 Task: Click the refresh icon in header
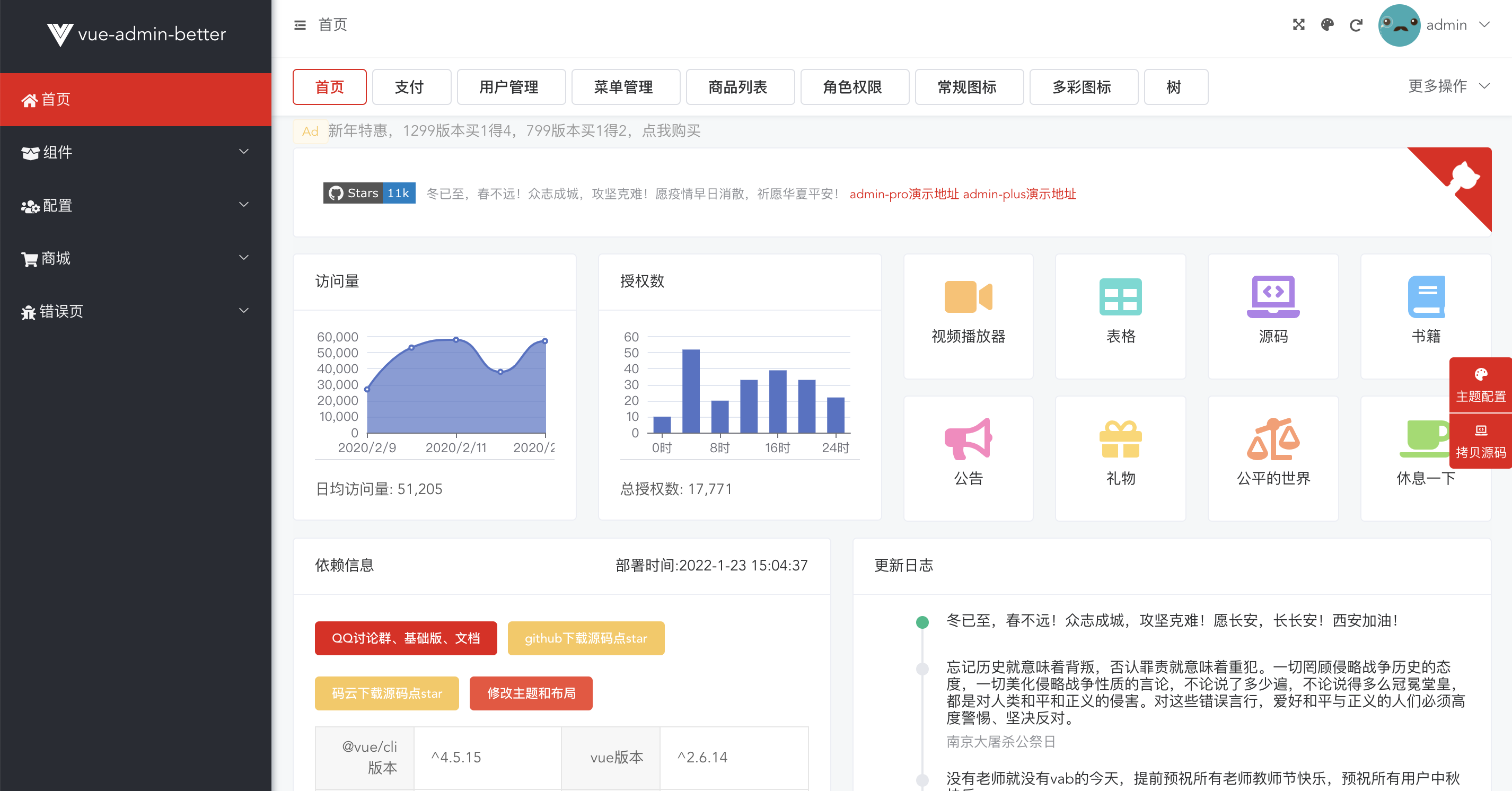[x=1356, y=24]
